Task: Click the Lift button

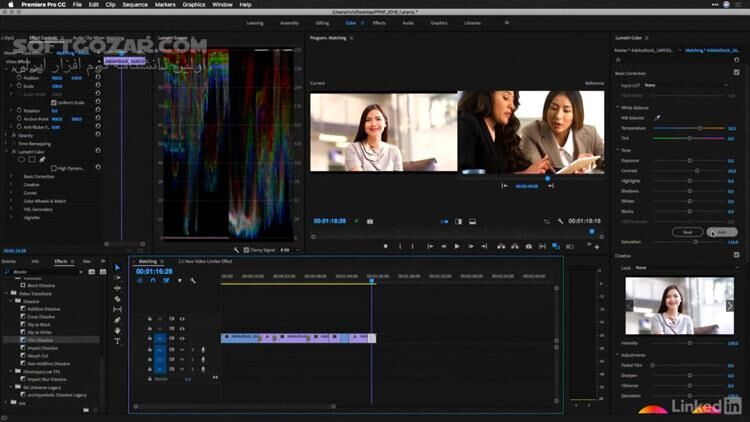Action: point(501,246)
